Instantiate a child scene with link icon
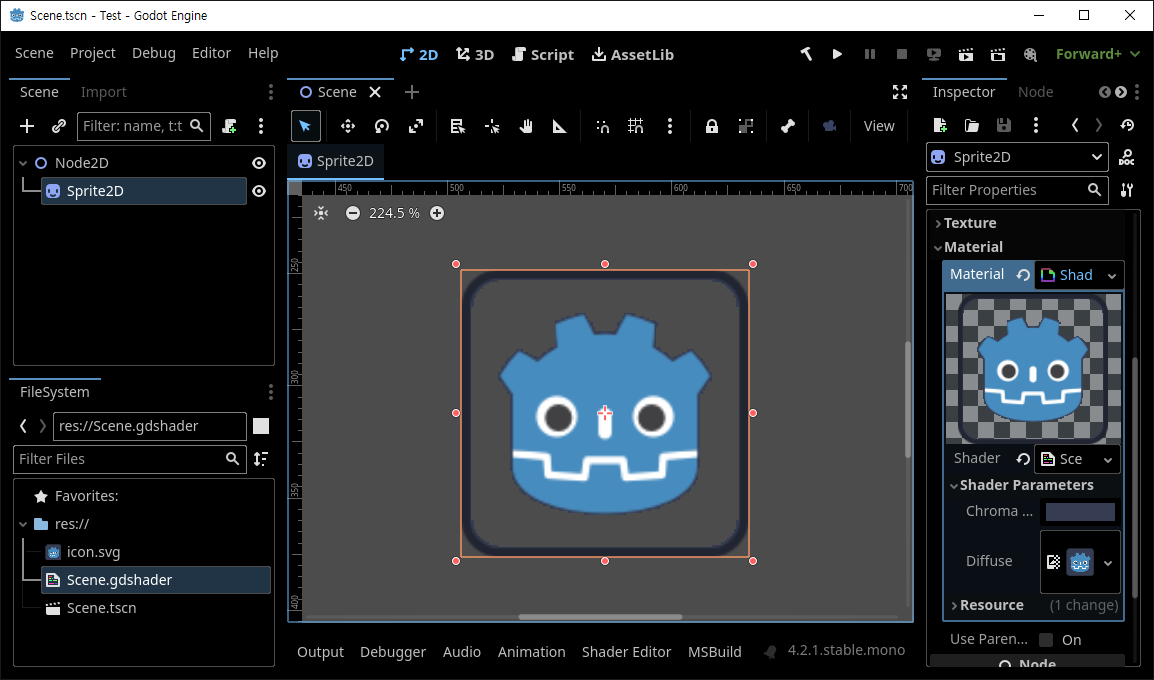 coord(59,127)
